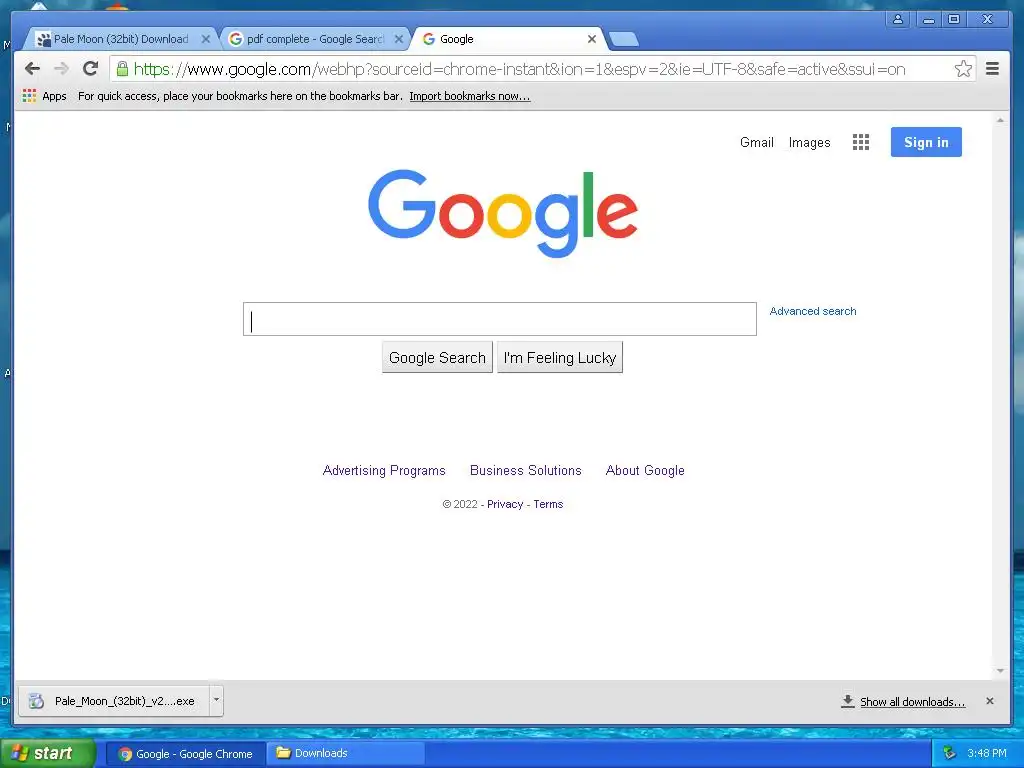Image resolution: width=1024 pixels, height=768 pixels.
Task: Open the Advertising Programs link
Action: [384, 470]
